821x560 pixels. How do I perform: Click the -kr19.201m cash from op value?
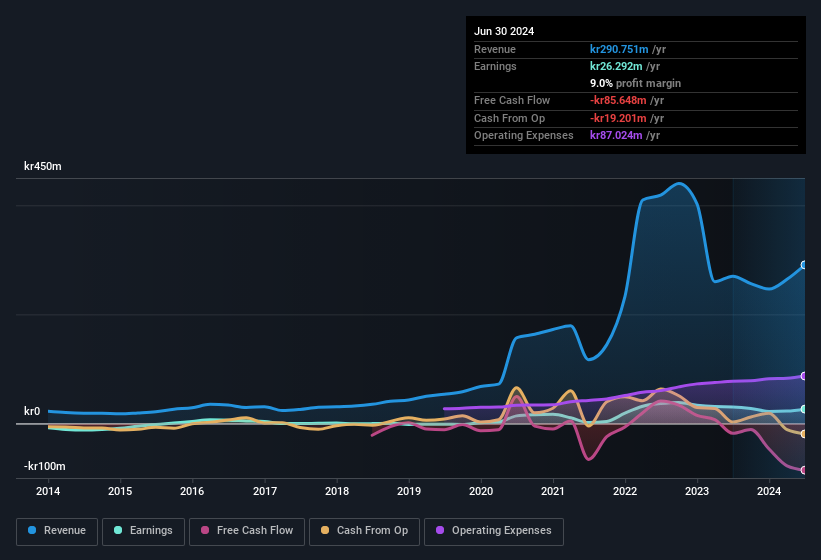[618, 118]
